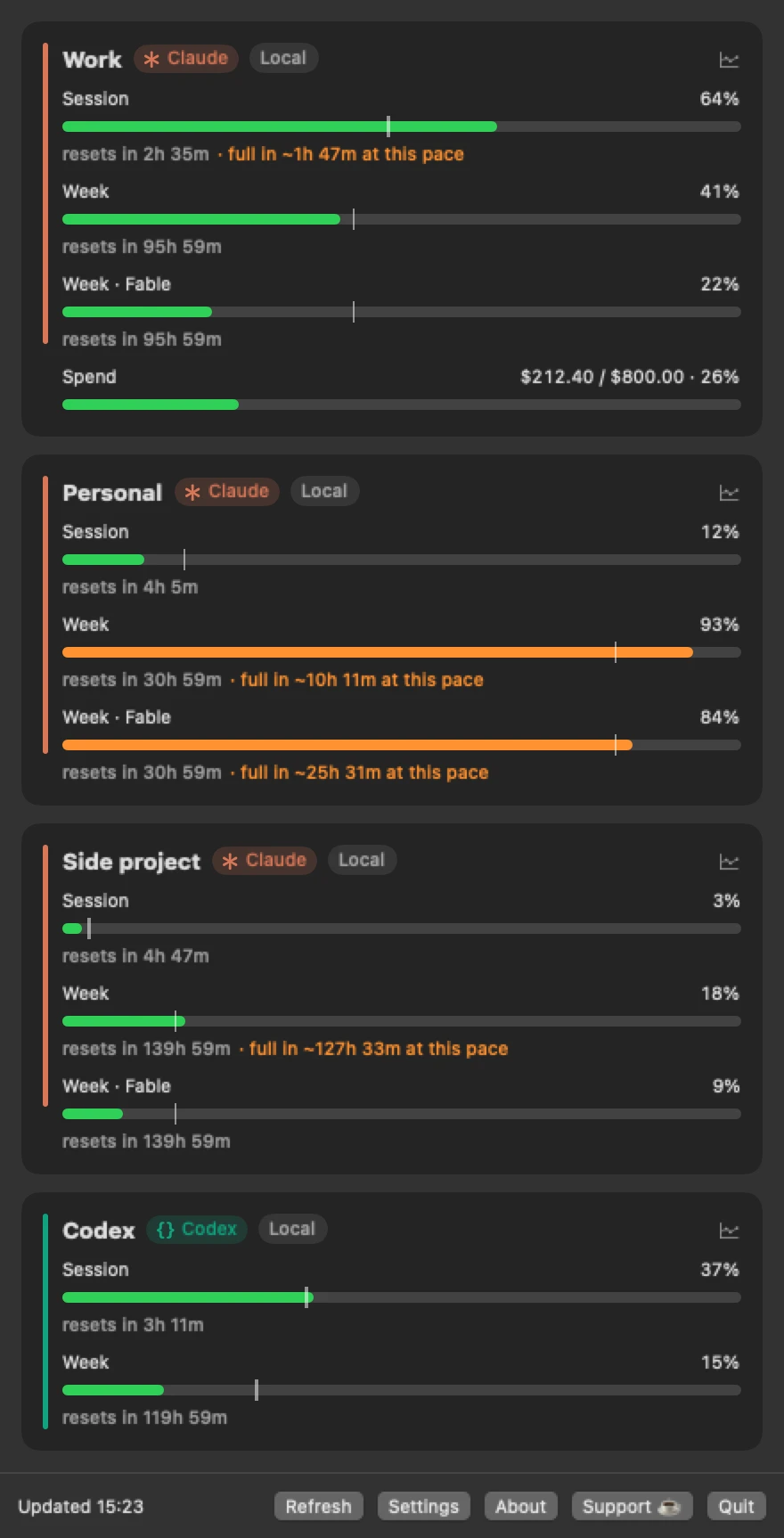Click the Local tag on Work card
This screenshot has height=1538, width=784.
283,58
